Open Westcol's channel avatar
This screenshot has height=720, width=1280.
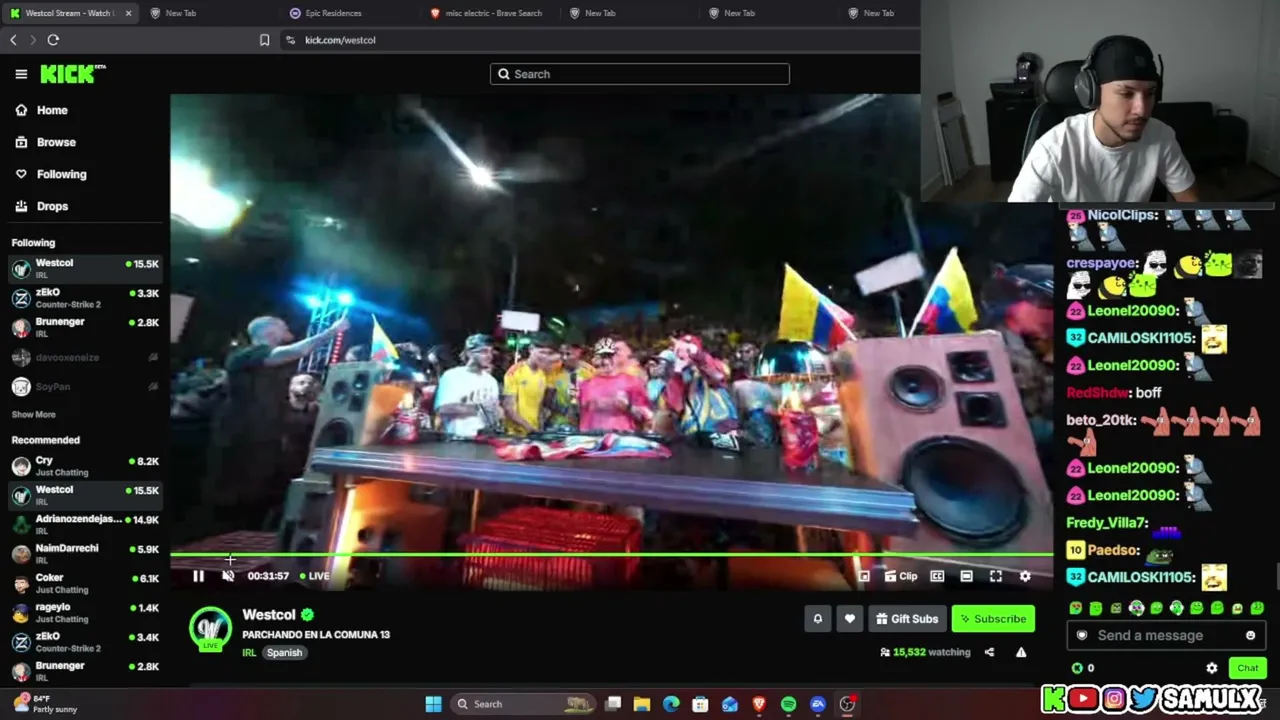(210, 628)
